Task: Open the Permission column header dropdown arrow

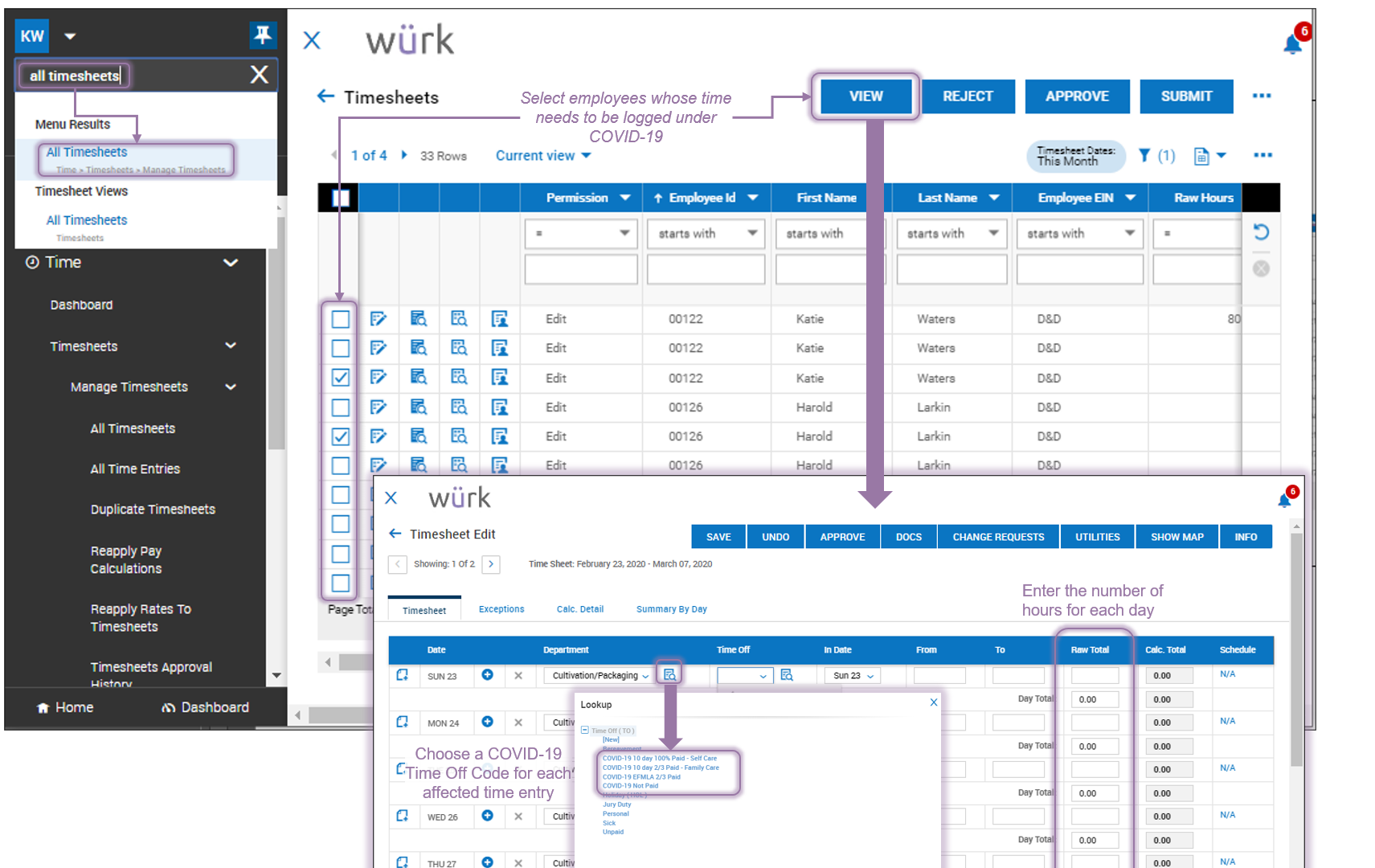Action: point(624,198)
